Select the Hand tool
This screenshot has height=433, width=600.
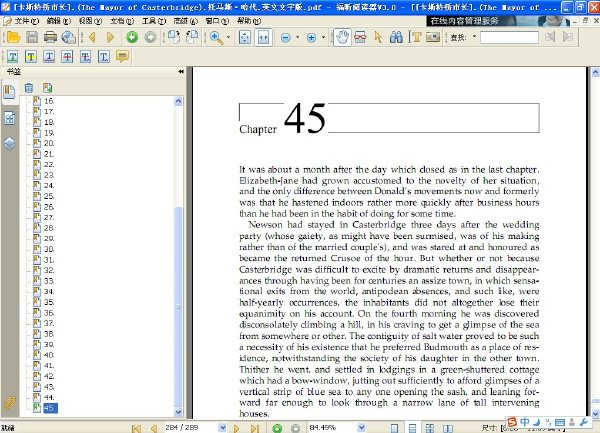pyautogui.click(x=342, y=37)
